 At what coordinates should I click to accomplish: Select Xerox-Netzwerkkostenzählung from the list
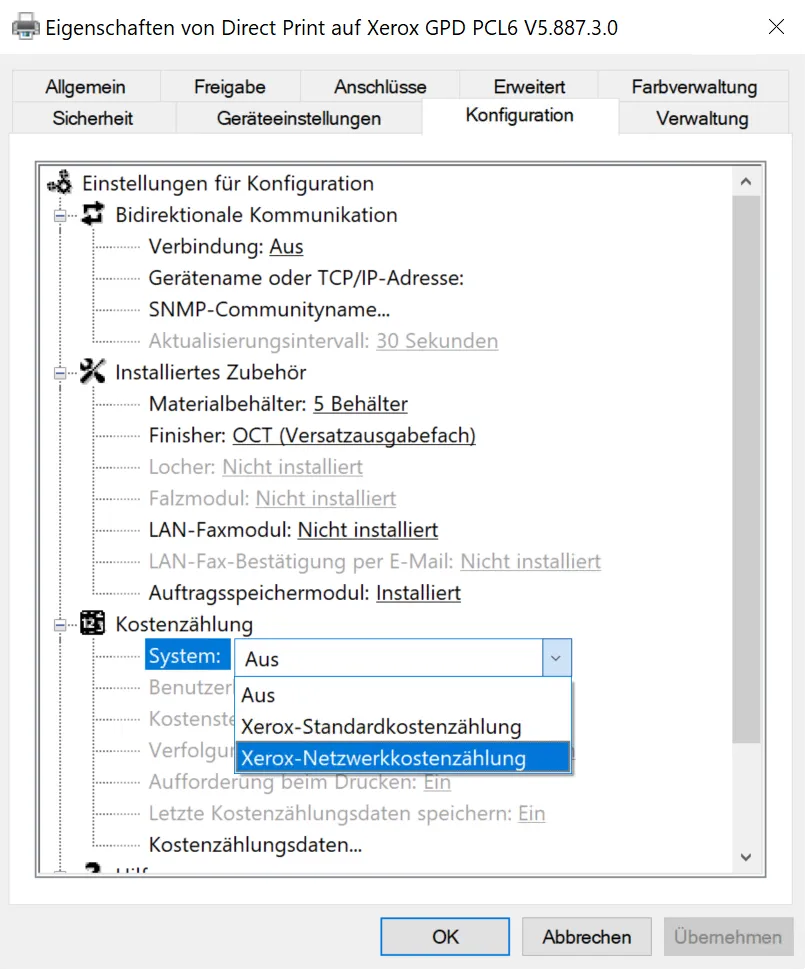click(x=383, y=758)
